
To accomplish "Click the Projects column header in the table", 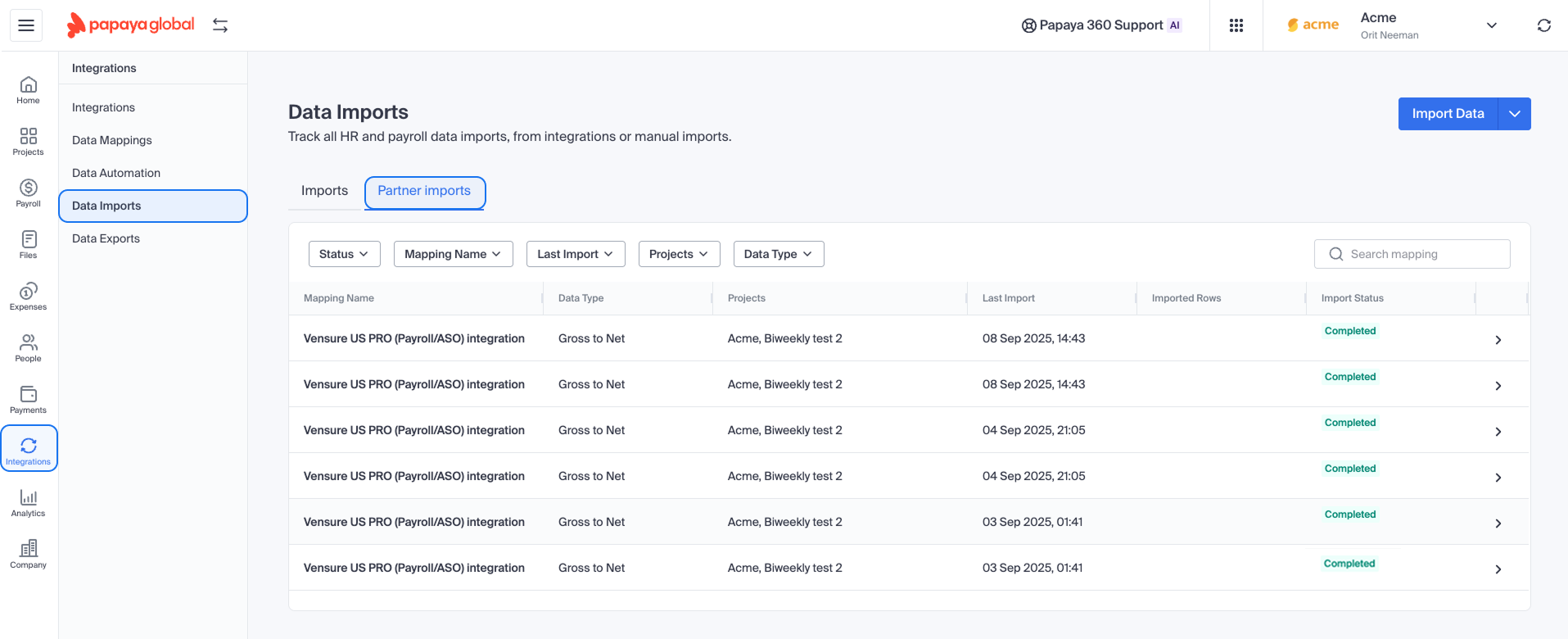I will (x=747, y=298).
